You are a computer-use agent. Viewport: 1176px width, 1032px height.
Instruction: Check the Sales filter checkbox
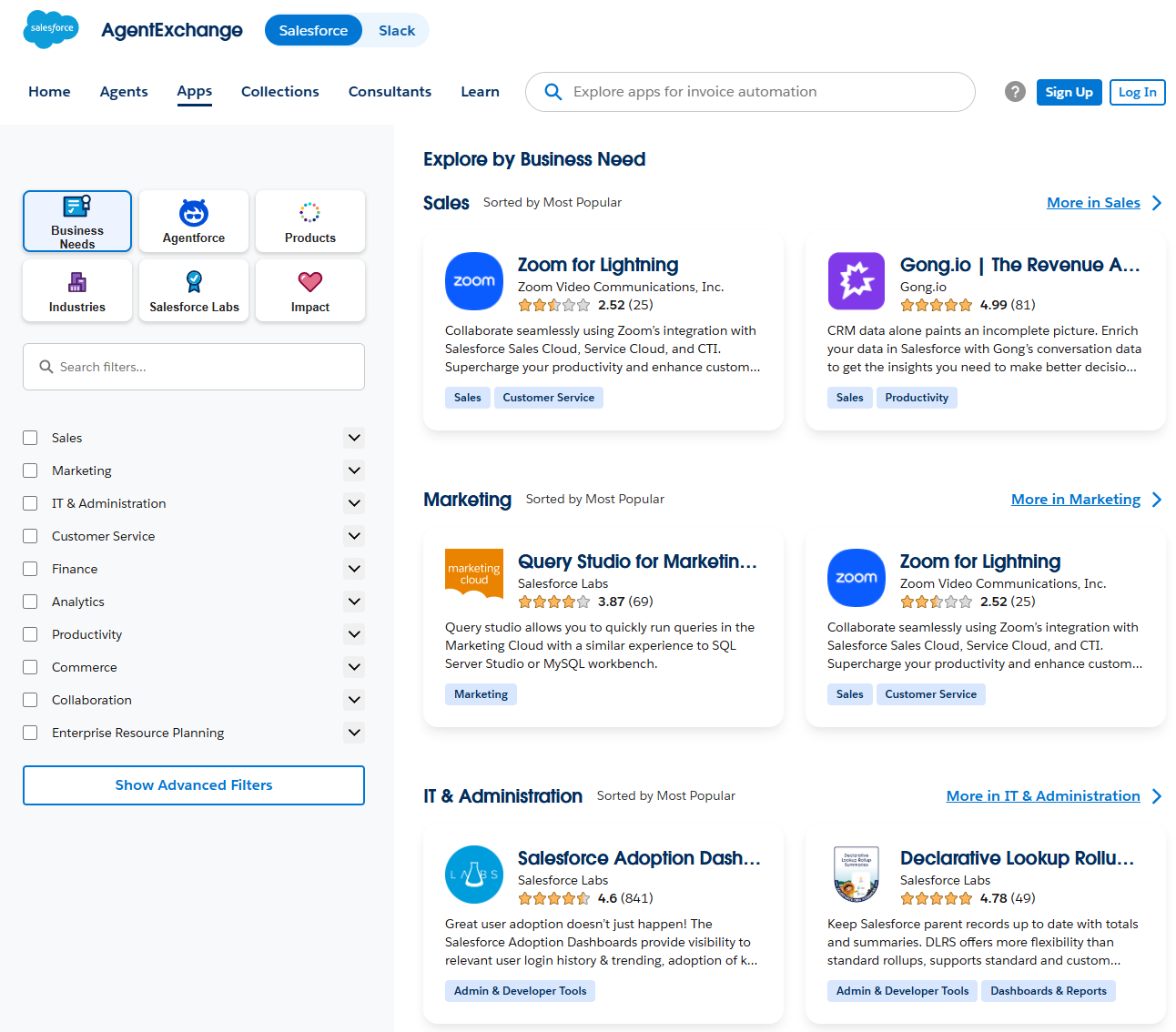click(x=30, y=438)
